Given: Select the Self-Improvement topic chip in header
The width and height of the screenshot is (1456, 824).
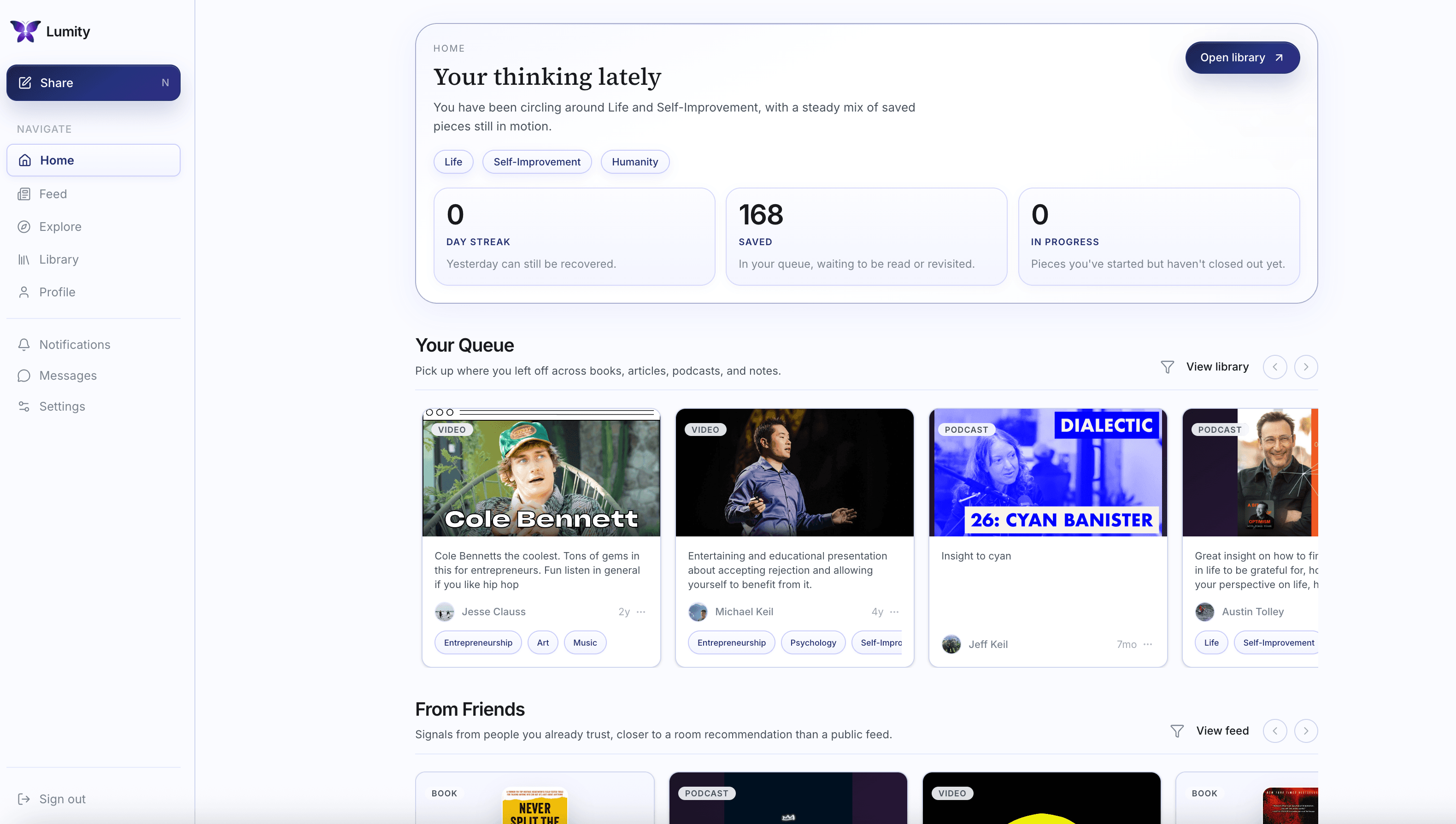Looking at the screenshot, I should pyautogui.click(x=537, y=162).
